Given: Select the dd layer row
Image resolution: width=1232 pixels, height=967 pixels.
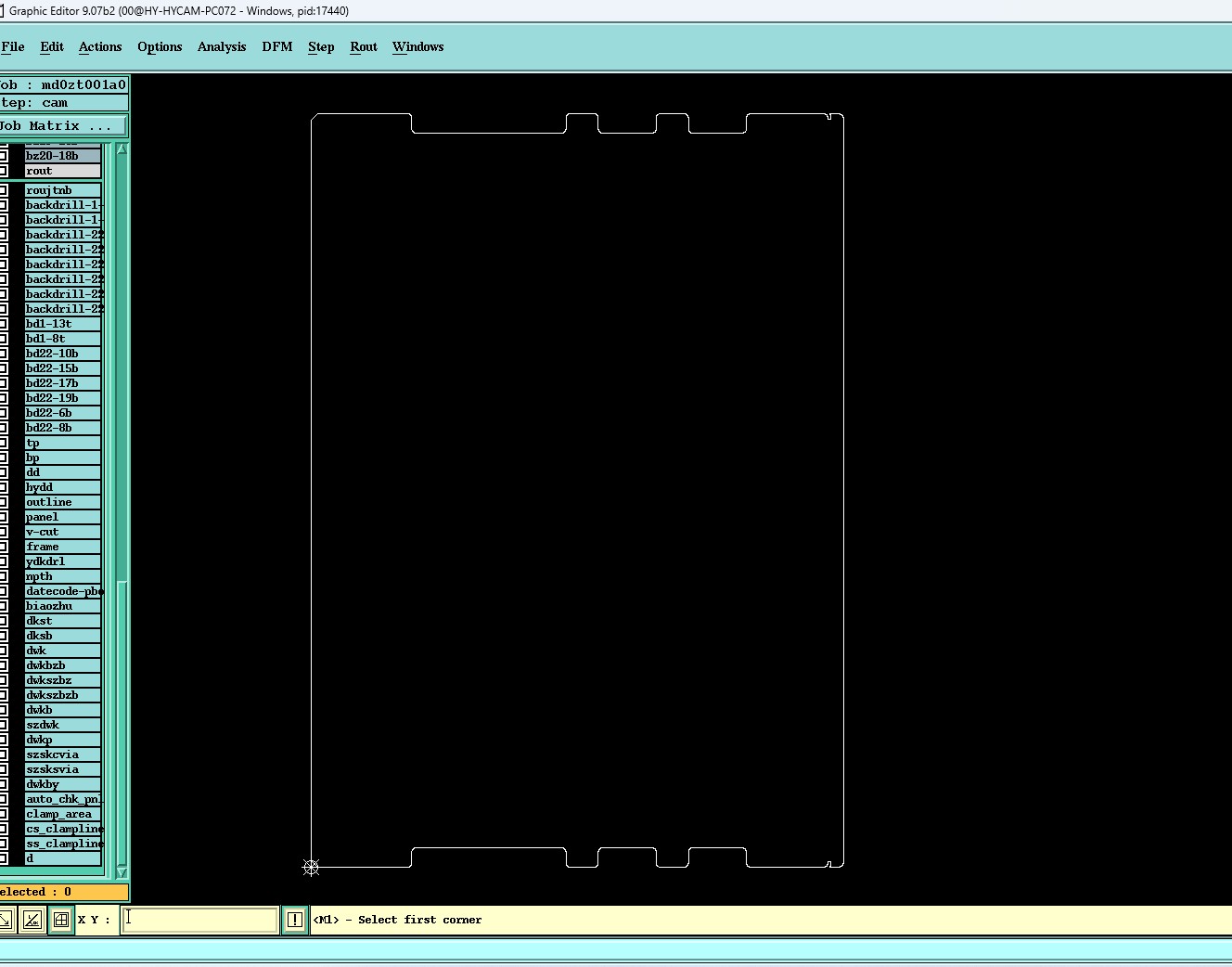Looking at the screenshot, I should click(x=63, y=472).
